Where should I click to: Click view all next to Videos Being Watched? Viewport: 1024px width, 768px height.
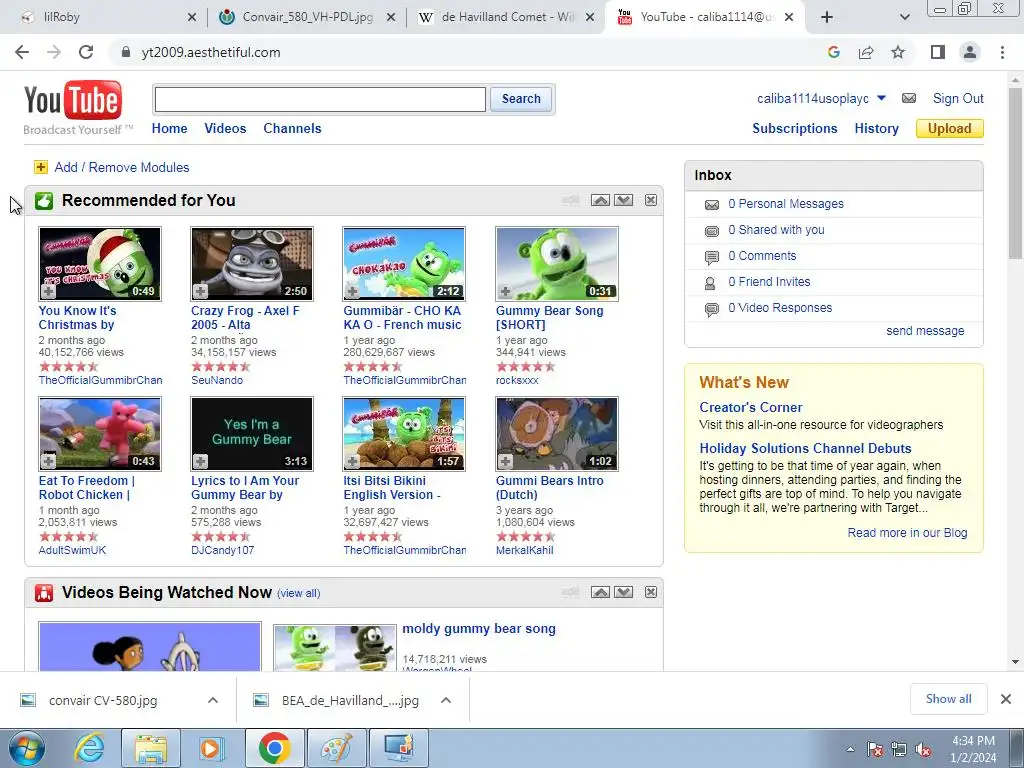pos(298,594)
